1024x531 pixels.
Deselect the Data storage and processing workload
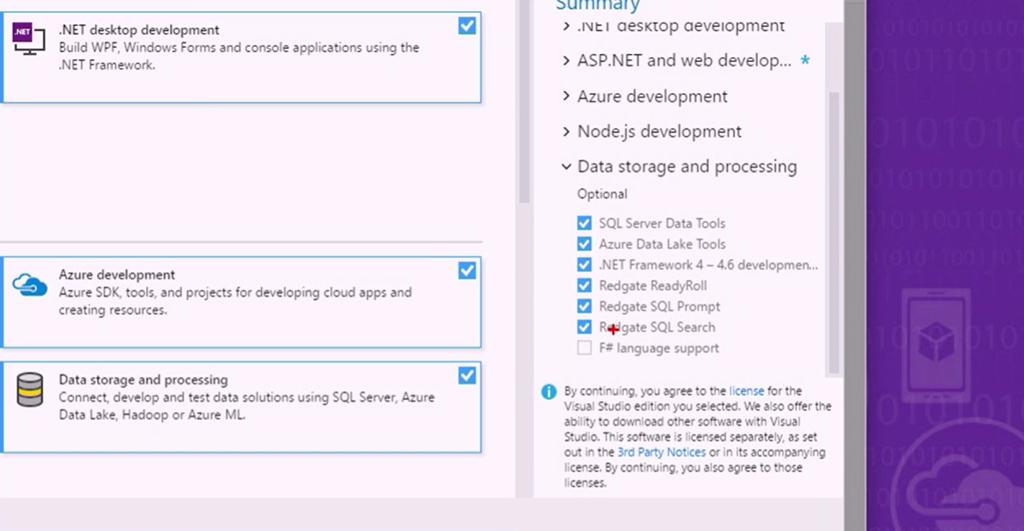[x=467, y=376]
